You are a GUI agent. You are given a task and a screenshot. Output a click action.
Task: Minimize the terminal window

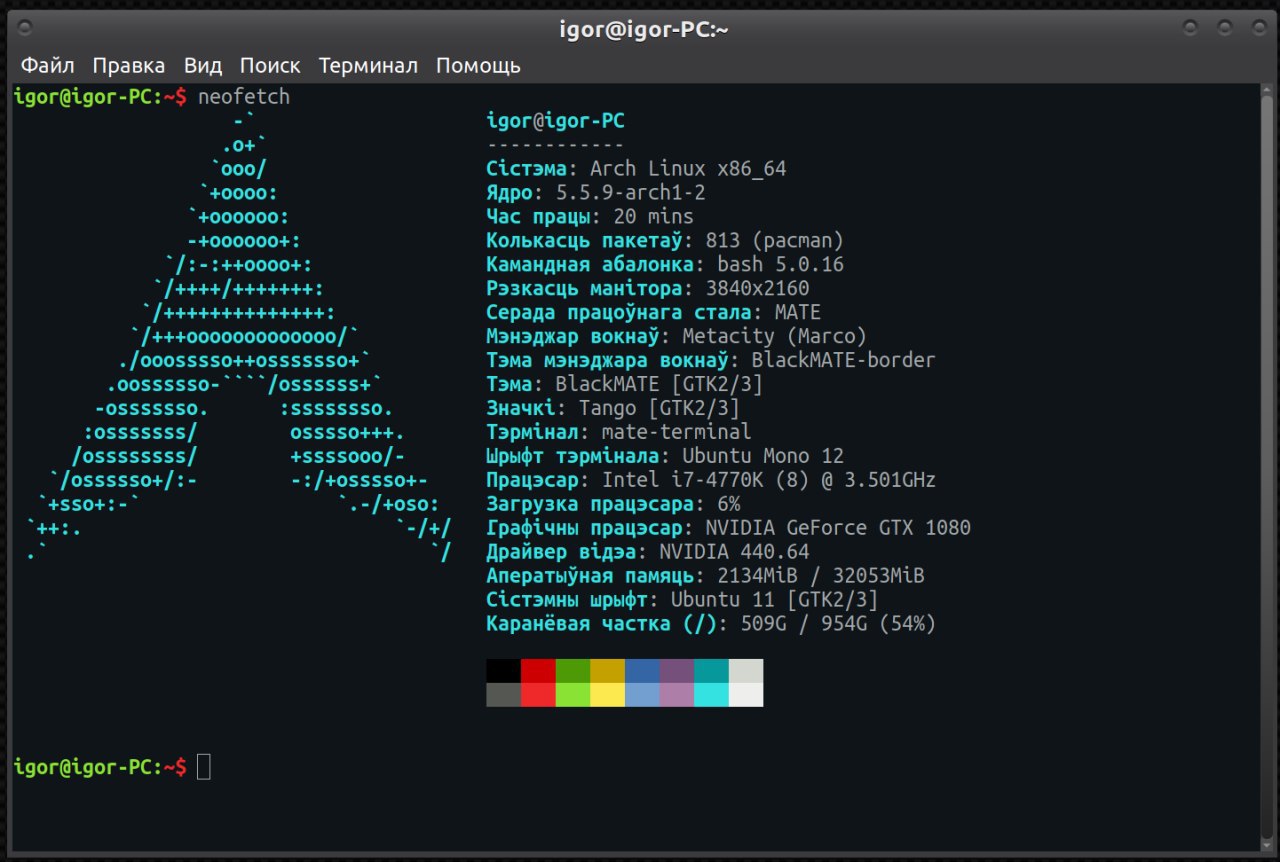click(x=1190, y=28)
